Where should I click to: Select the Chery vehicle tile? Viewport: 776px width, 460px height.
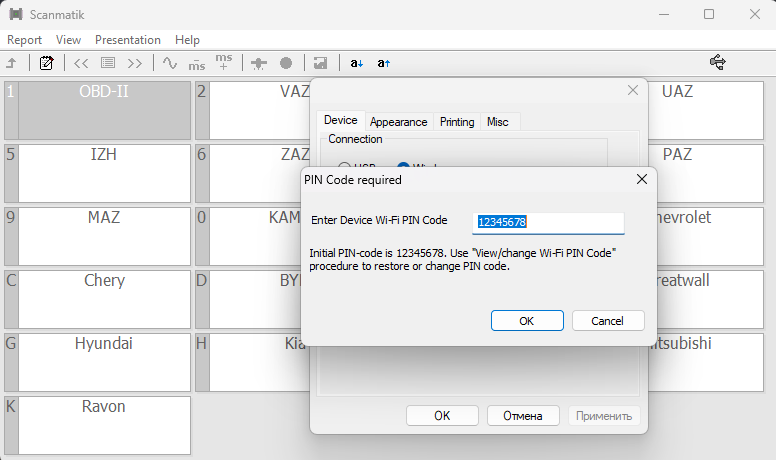click(104, 298)
